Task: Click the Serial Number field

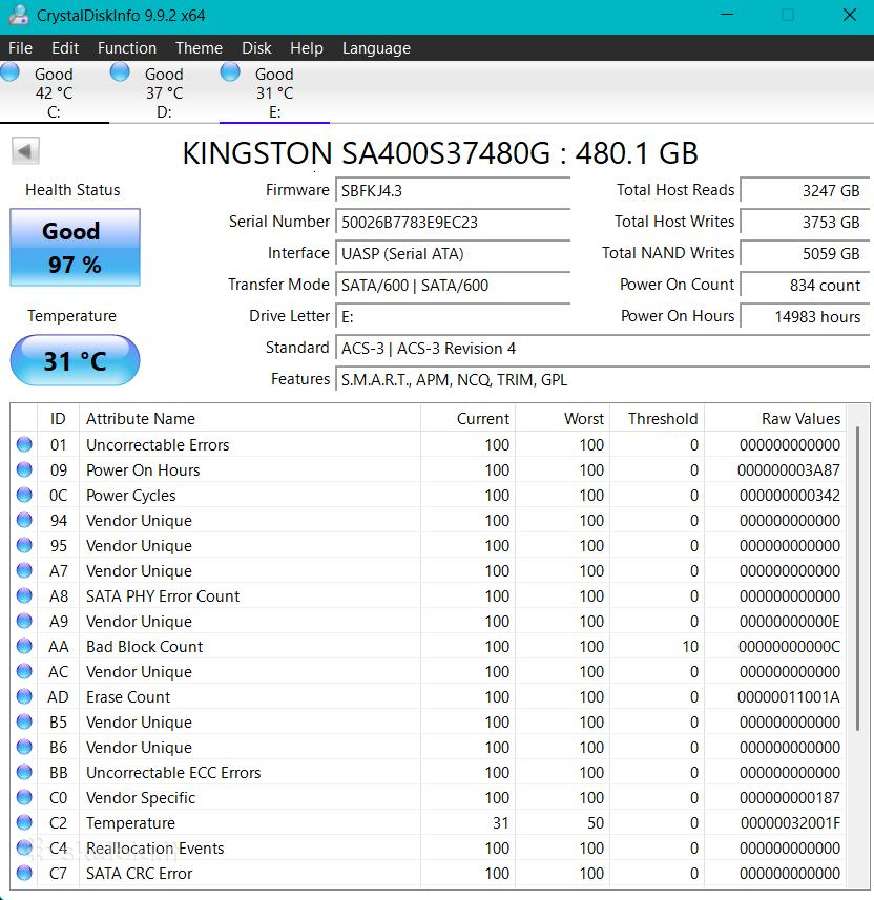Action: (453, 222)
